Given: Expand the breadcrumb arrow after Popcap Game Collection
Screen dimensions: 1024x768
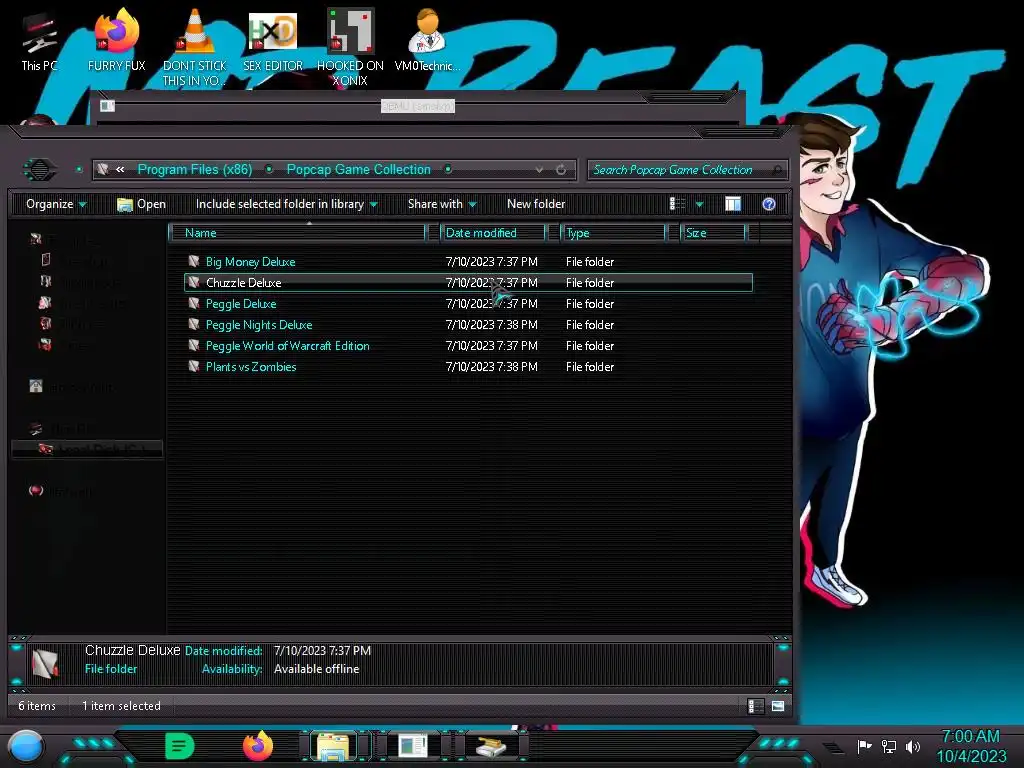Looking at the screenshot, I should click(448, 170).
